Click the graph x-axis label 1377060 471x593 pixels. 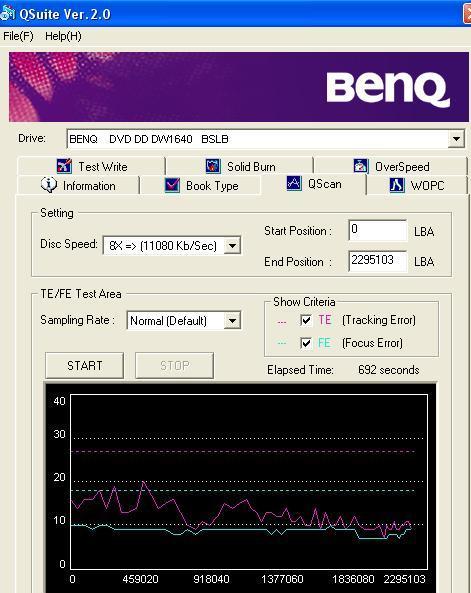(x=282, y=579)
